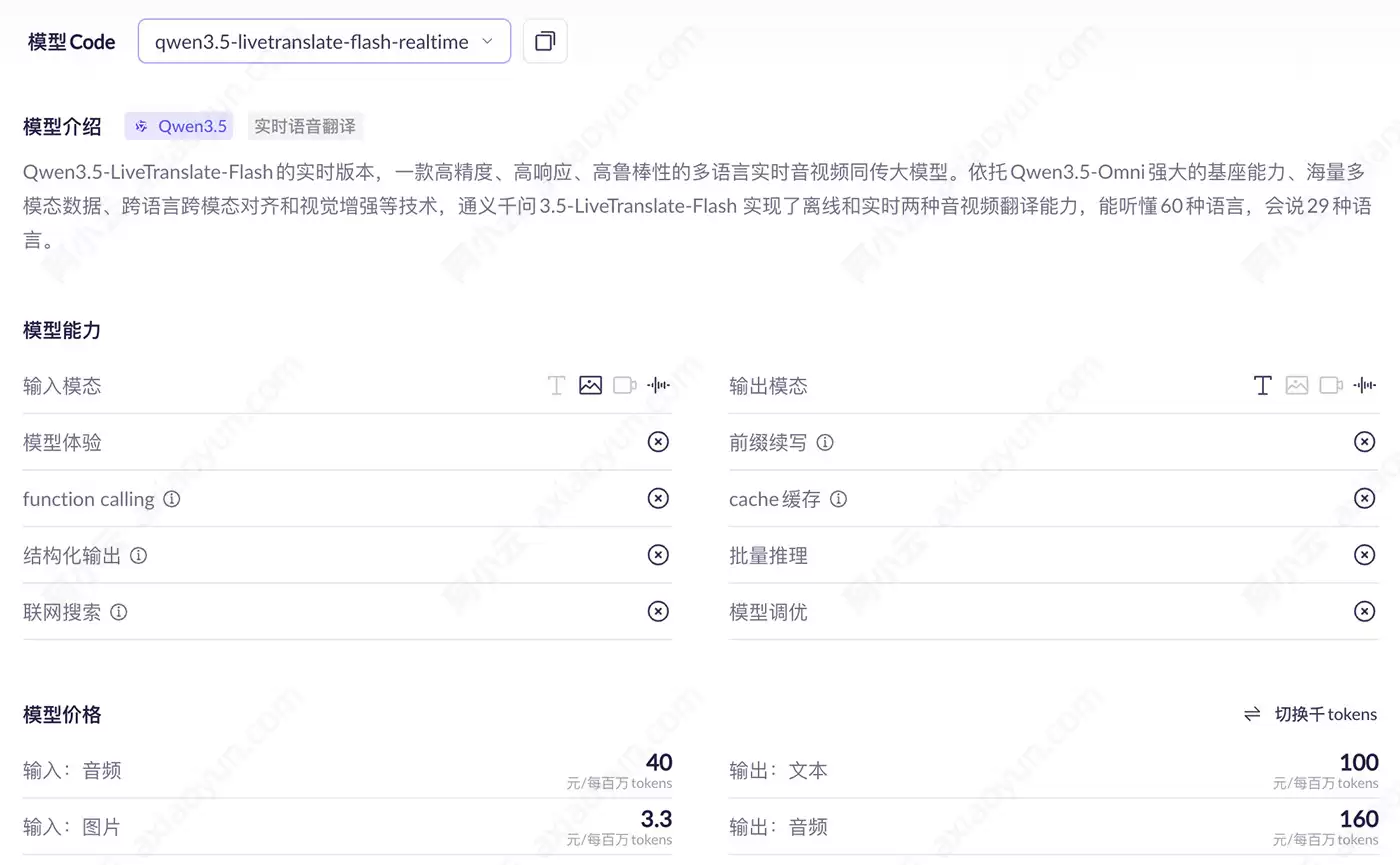
Task: Click the unsupported X icon for 模型体验
Action: point(658,441)
